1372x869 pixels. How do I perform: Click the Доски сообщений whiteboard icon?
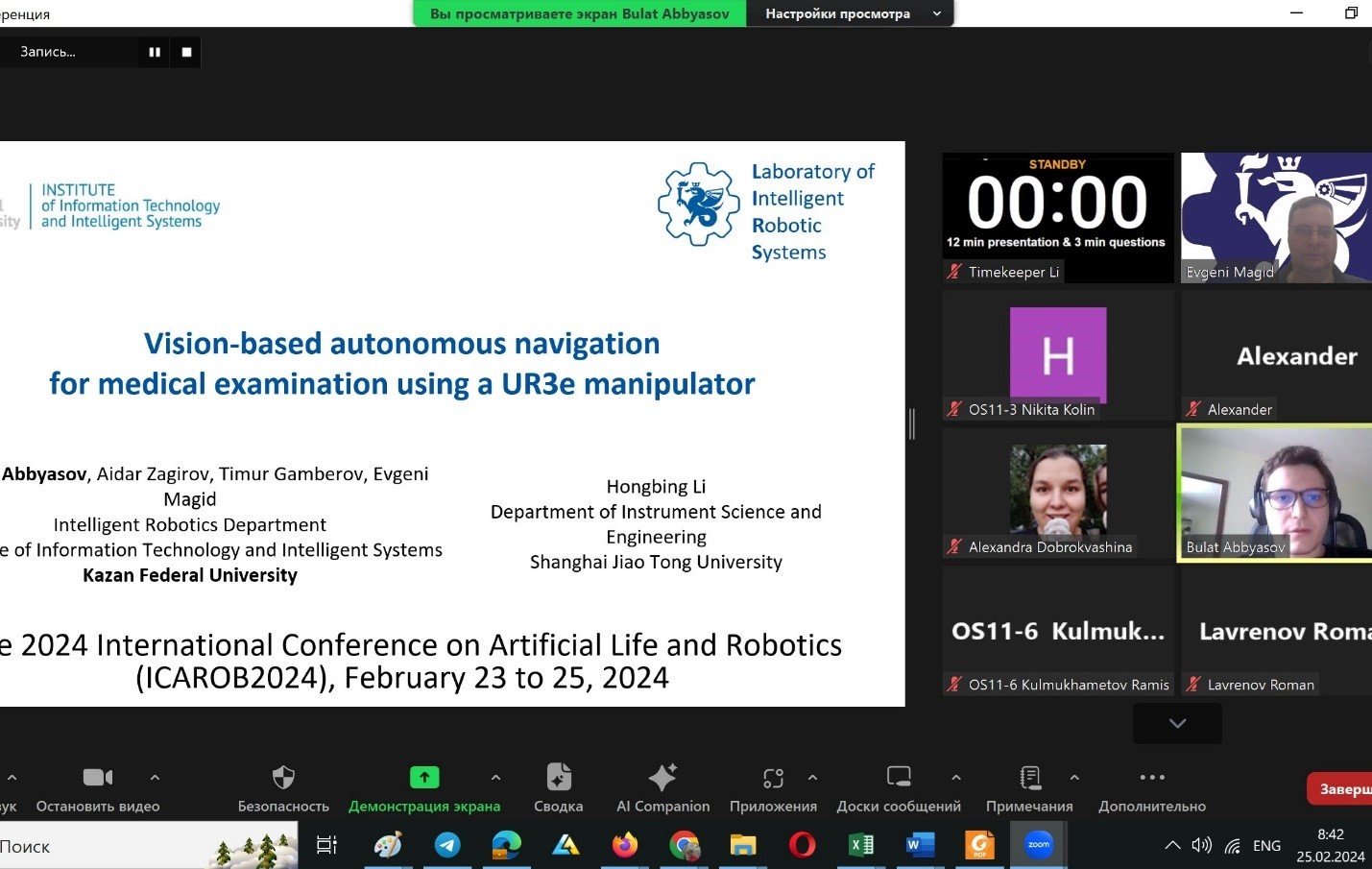coord(898,776)
